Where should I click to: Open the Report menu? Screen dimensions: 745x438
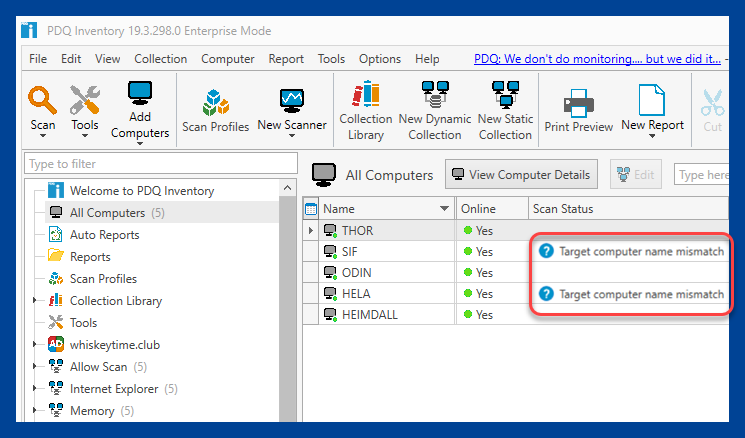pos(286,59)
